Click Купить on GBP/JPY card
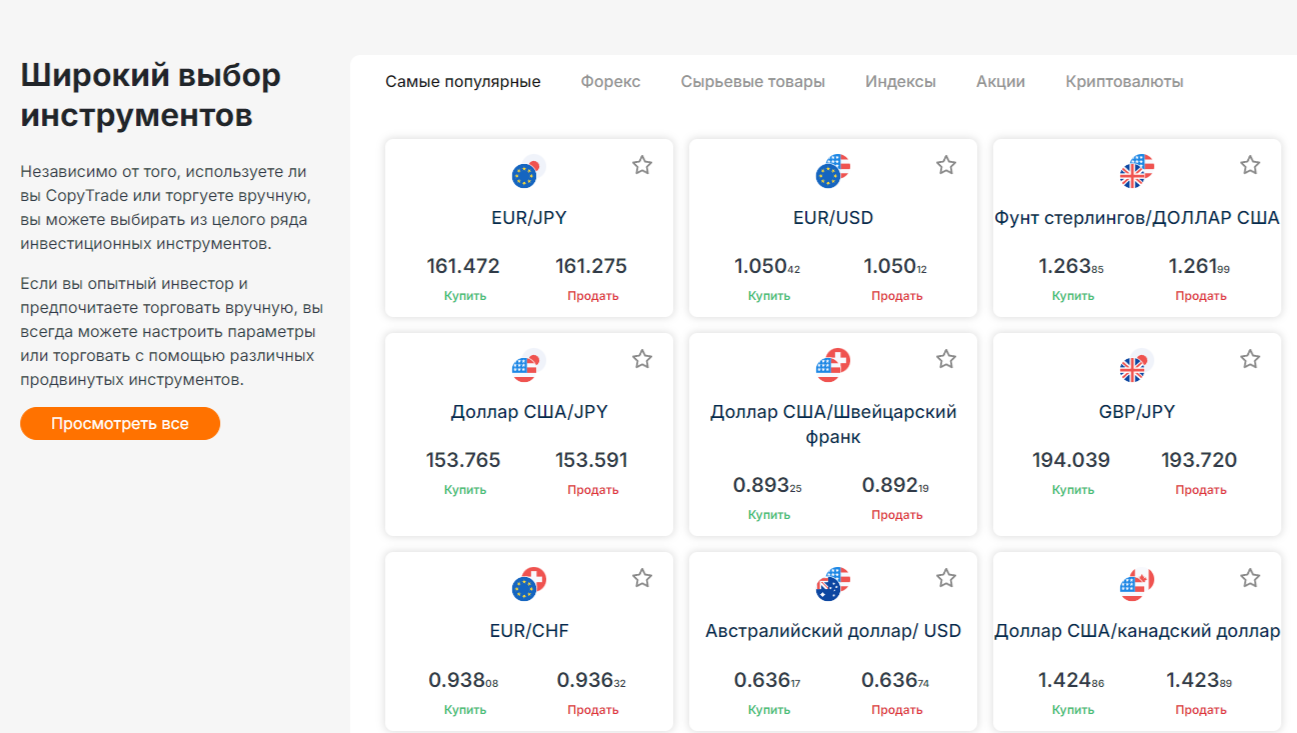The width and height of the screenshot is (1297, 733). pos(1073,490)
